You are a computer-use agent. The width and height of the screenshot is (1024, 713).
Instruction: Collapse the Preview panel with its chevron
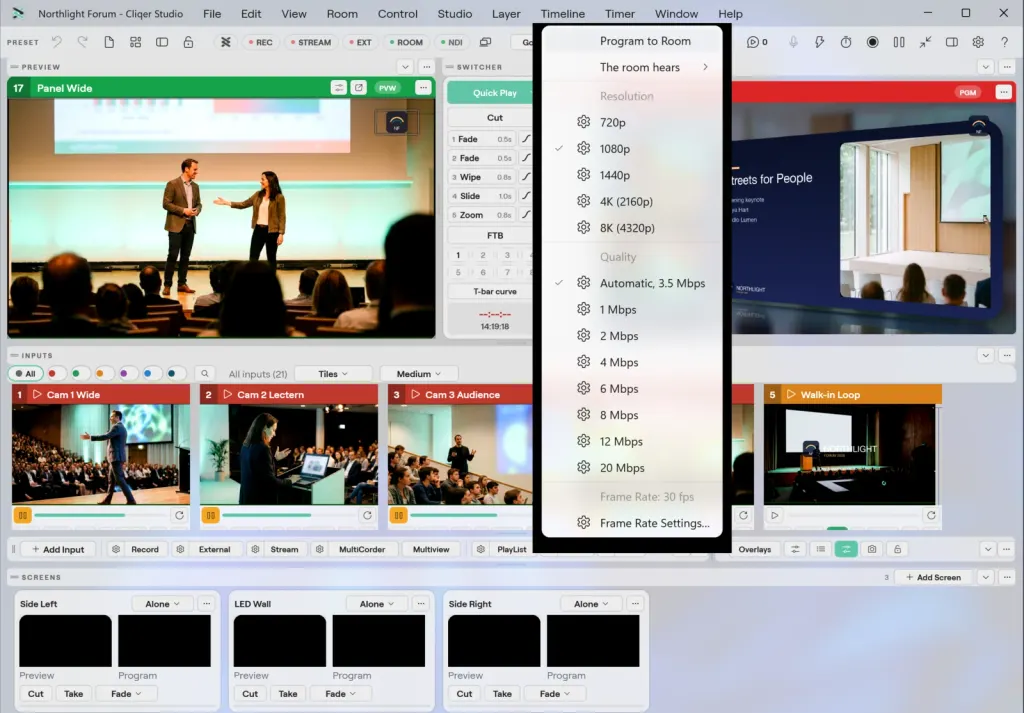[405, 67]
